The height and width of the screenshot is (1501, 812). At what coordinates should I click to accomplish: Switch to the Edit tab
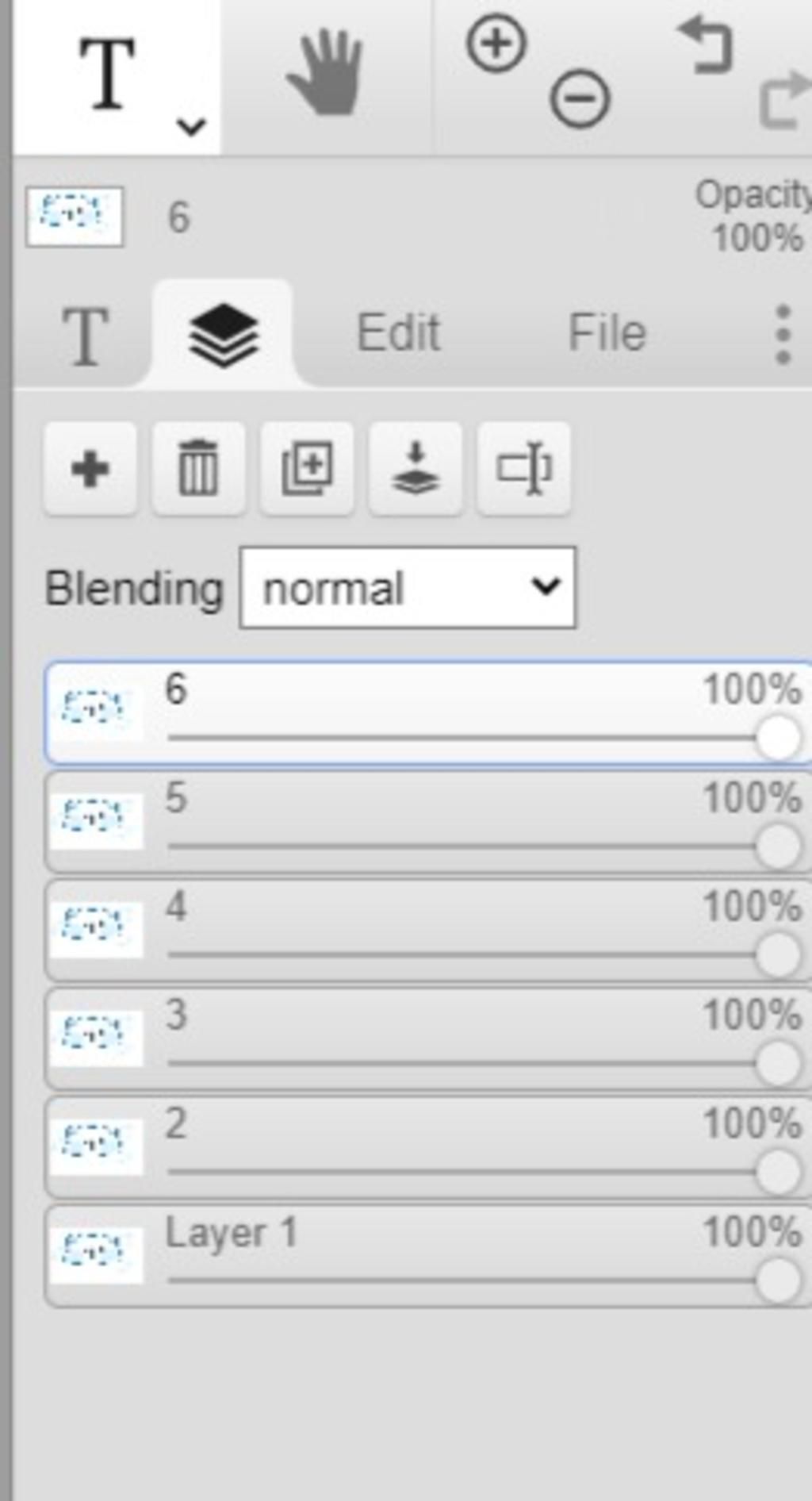pos(398,332)
